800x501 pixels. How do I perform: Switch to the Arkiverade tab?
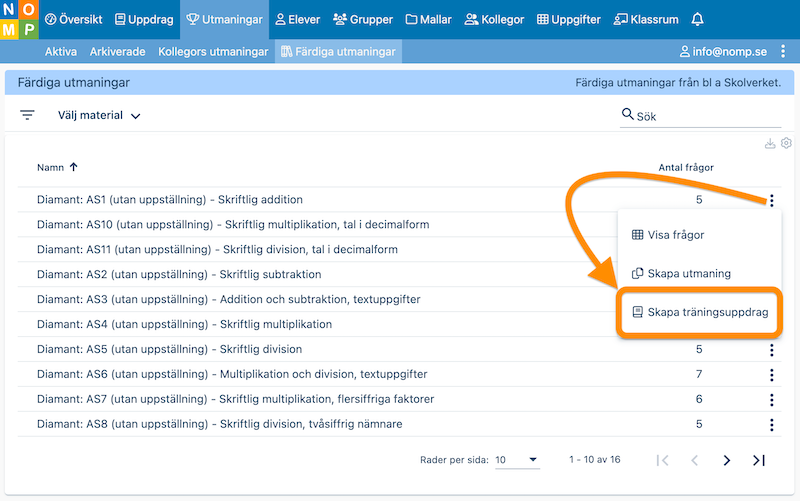pos(117,51)
